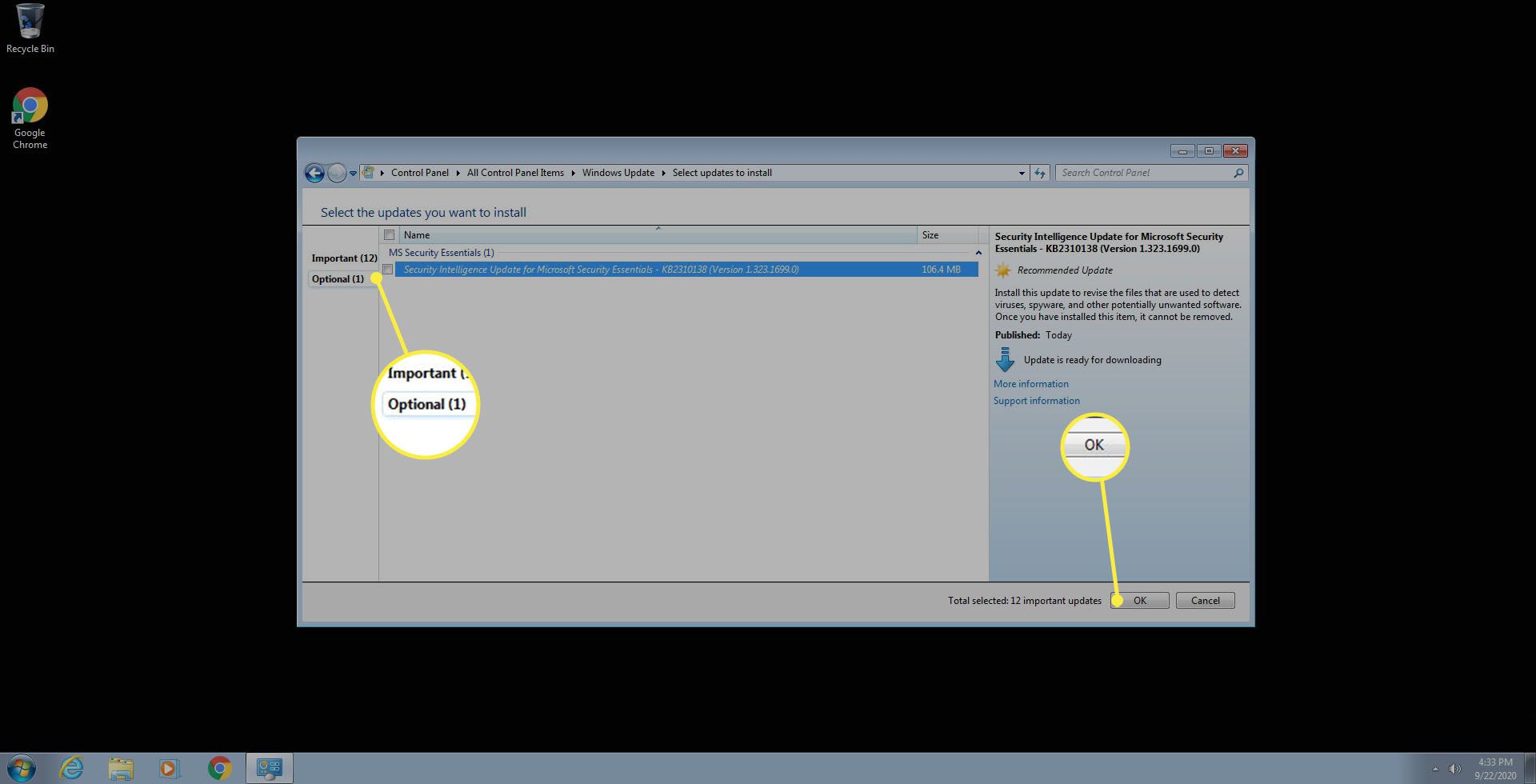1536x784 pixels.
Task: Click OK to confirm update selection
Action: [1140, 601]
